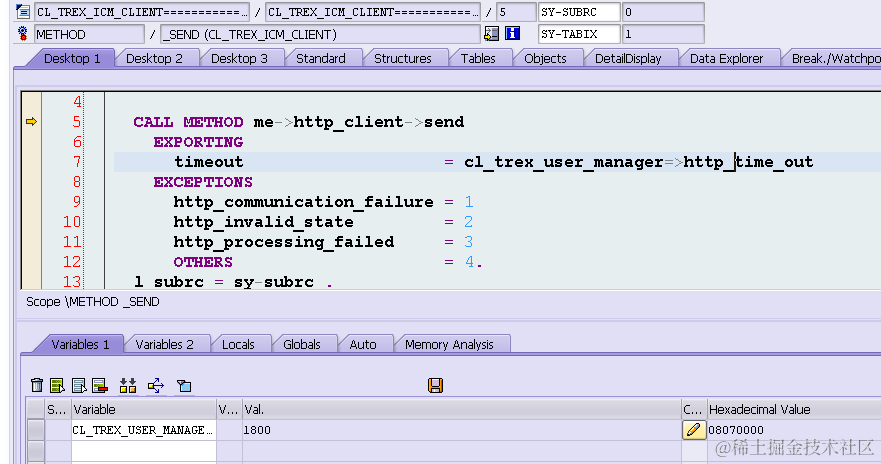881x464 pixels.
Task: Click the Variable column header
Action: tap(143, 410)
